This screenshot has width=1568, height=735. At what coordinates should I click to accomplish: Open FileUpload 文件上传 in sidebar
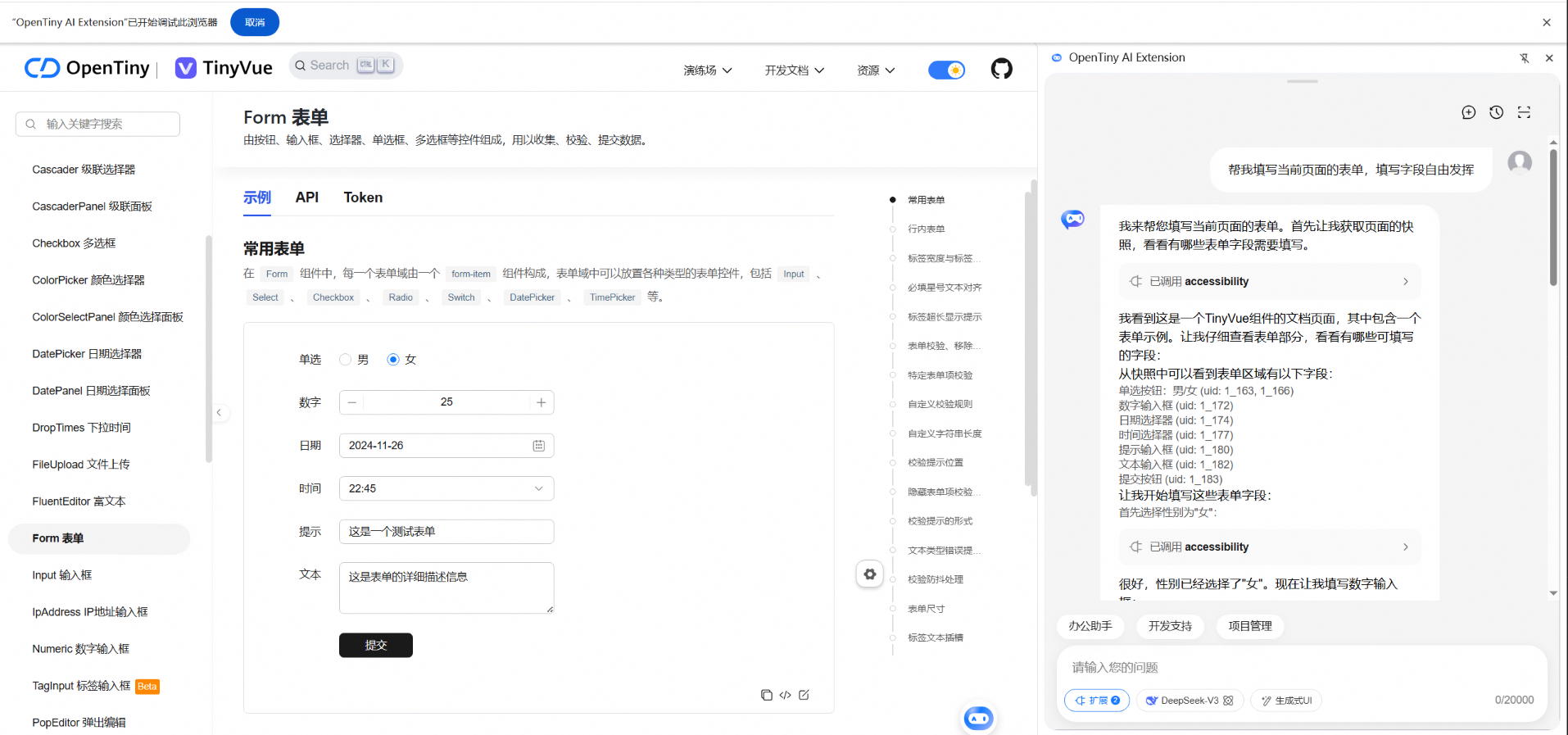81,465
